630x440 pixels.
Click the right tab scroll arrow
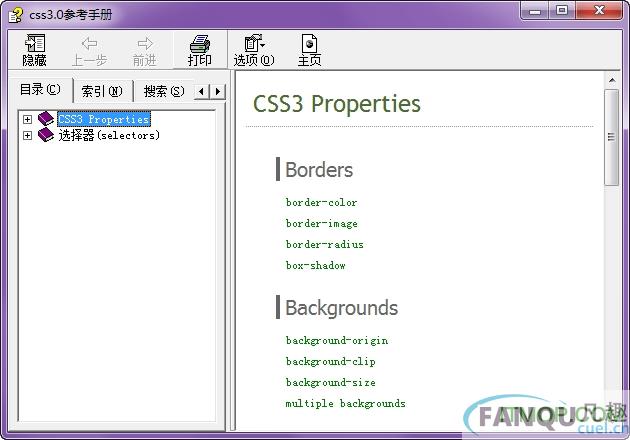[x=218, y=92]
